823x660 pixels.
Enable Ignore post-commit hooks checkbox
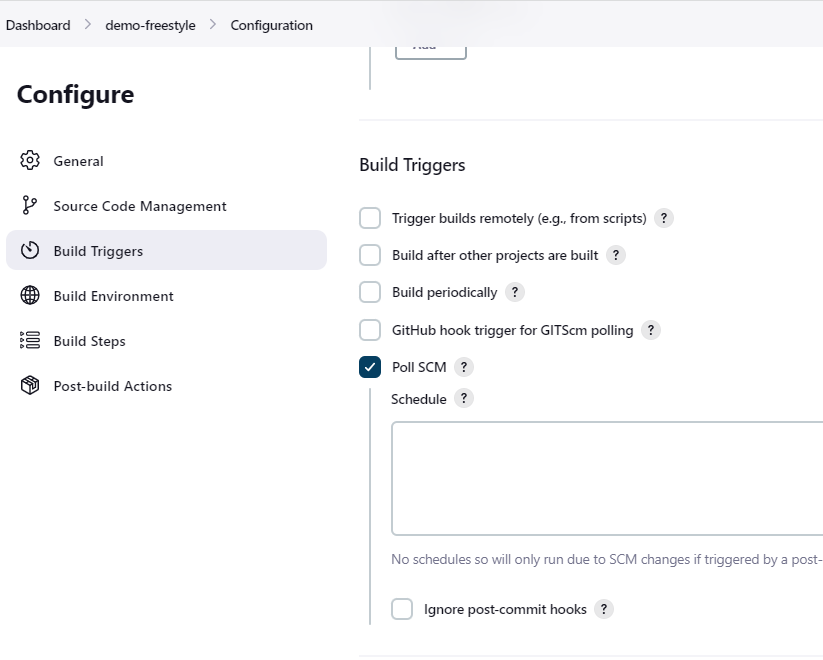coord(402,609)
